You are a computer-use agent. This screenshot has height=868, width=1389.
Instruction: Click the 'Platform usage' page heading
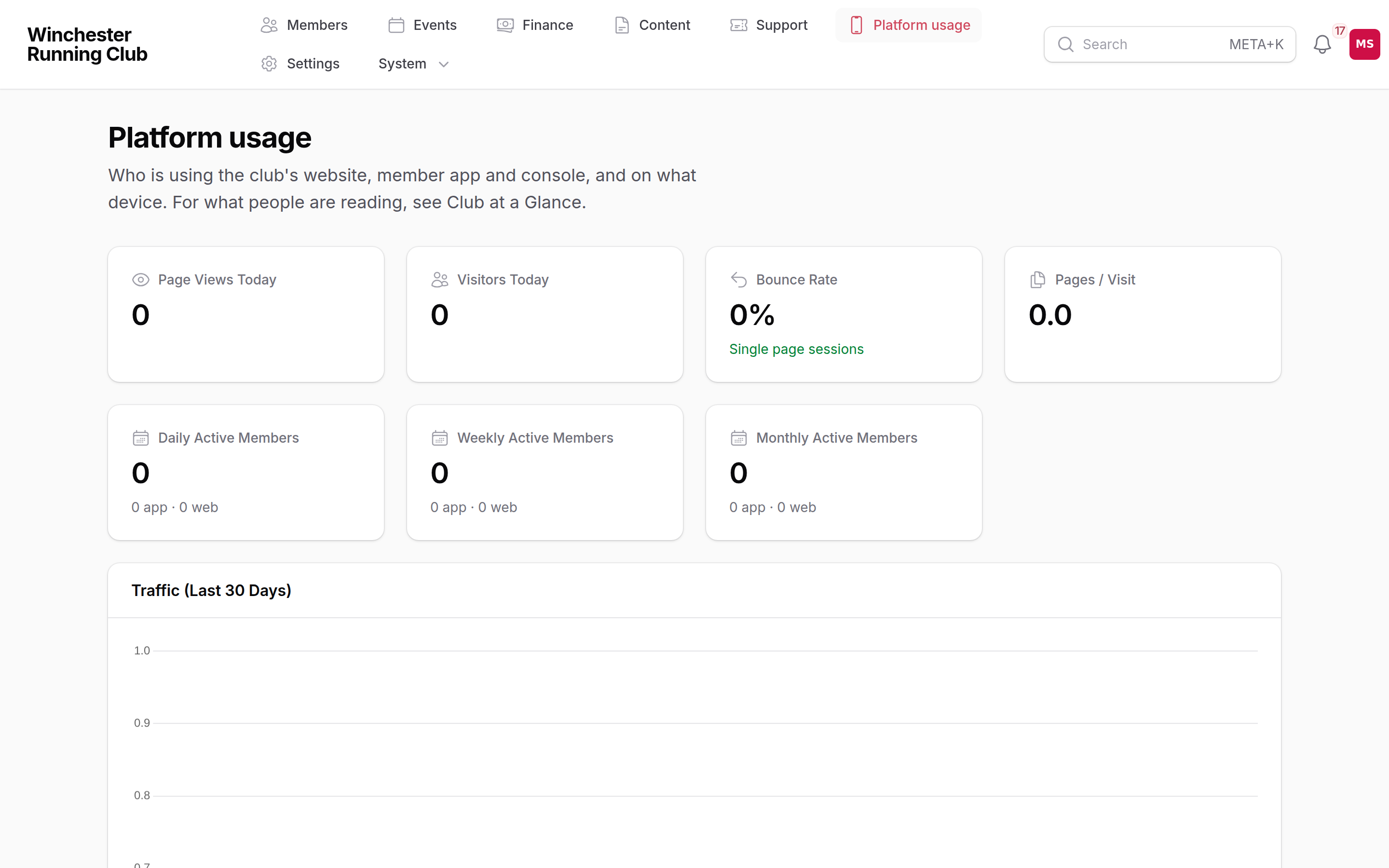coord(209,138)
